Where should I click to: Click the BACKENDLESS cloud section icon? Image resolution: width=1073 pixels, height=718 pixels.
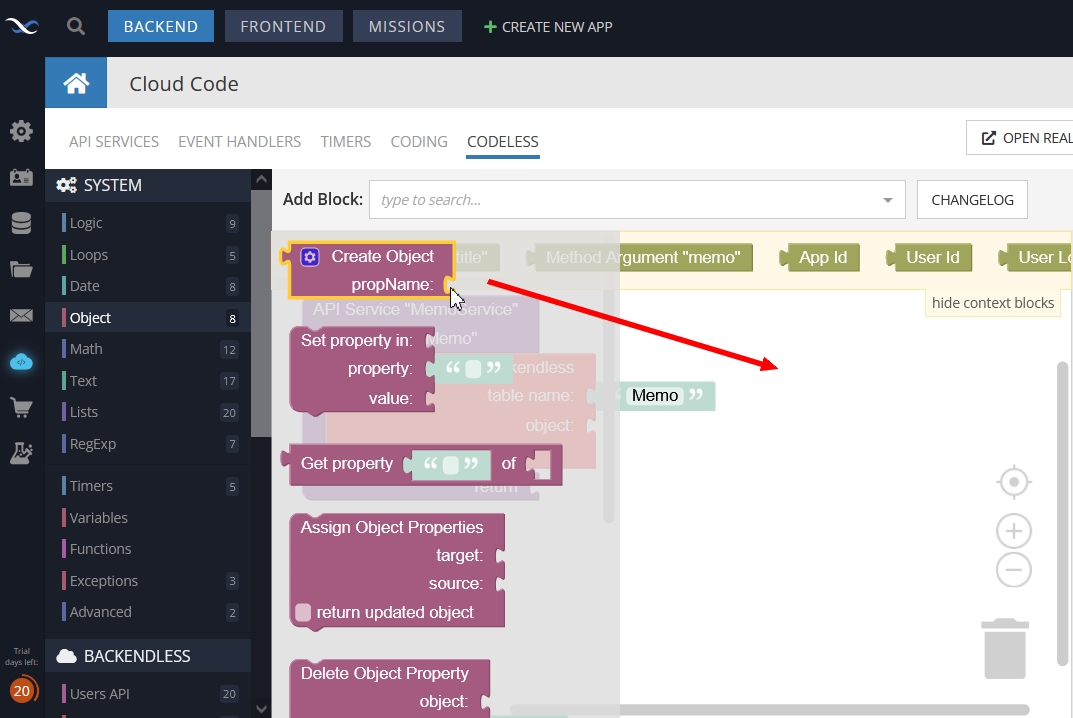[66, 656]
